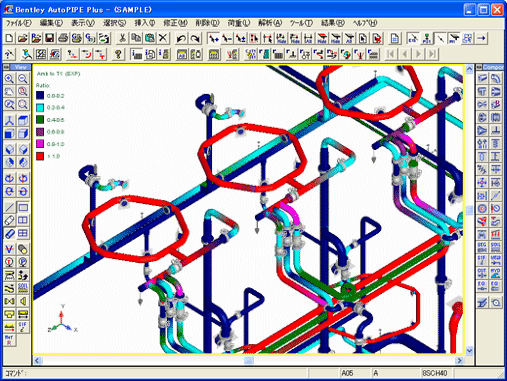Screen dimensions: 507x381
Task: Click the cyan 0.2-0.4 legend swatch
Action: pyautogui.click(x=40, y=108)
